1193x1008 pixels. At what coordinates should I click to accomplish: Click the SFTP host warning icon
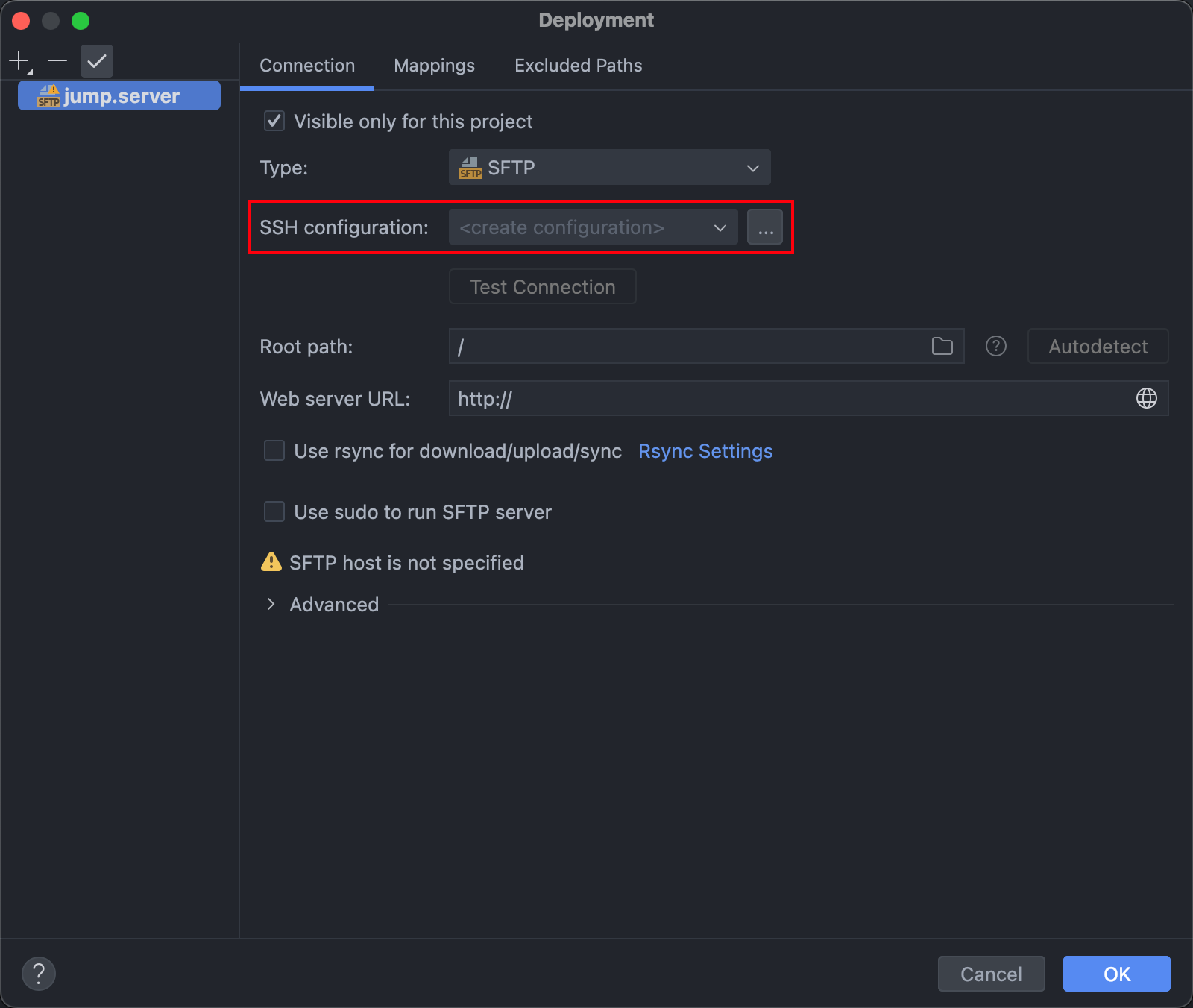pyautogui.click(x=271, y=561)
